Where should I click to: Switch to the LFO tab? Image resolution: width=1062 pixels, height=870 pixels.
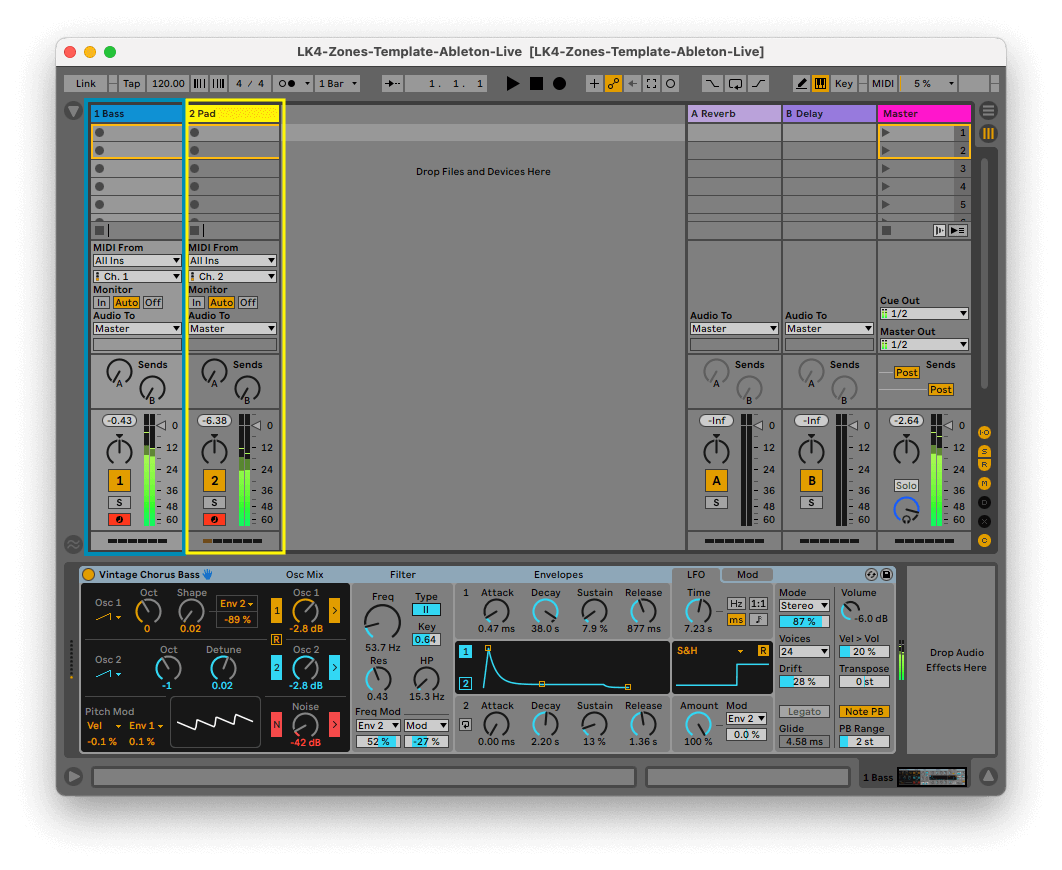point(696,574)
